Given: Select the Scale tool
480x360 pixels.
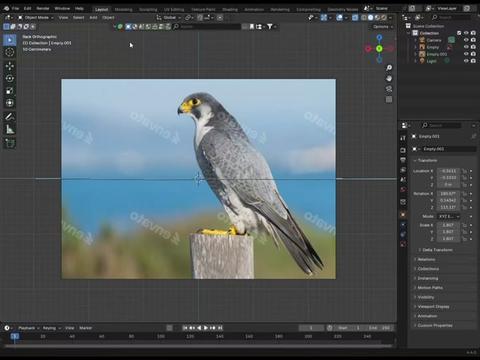Looking at the screenshot, I should (10, 91).
